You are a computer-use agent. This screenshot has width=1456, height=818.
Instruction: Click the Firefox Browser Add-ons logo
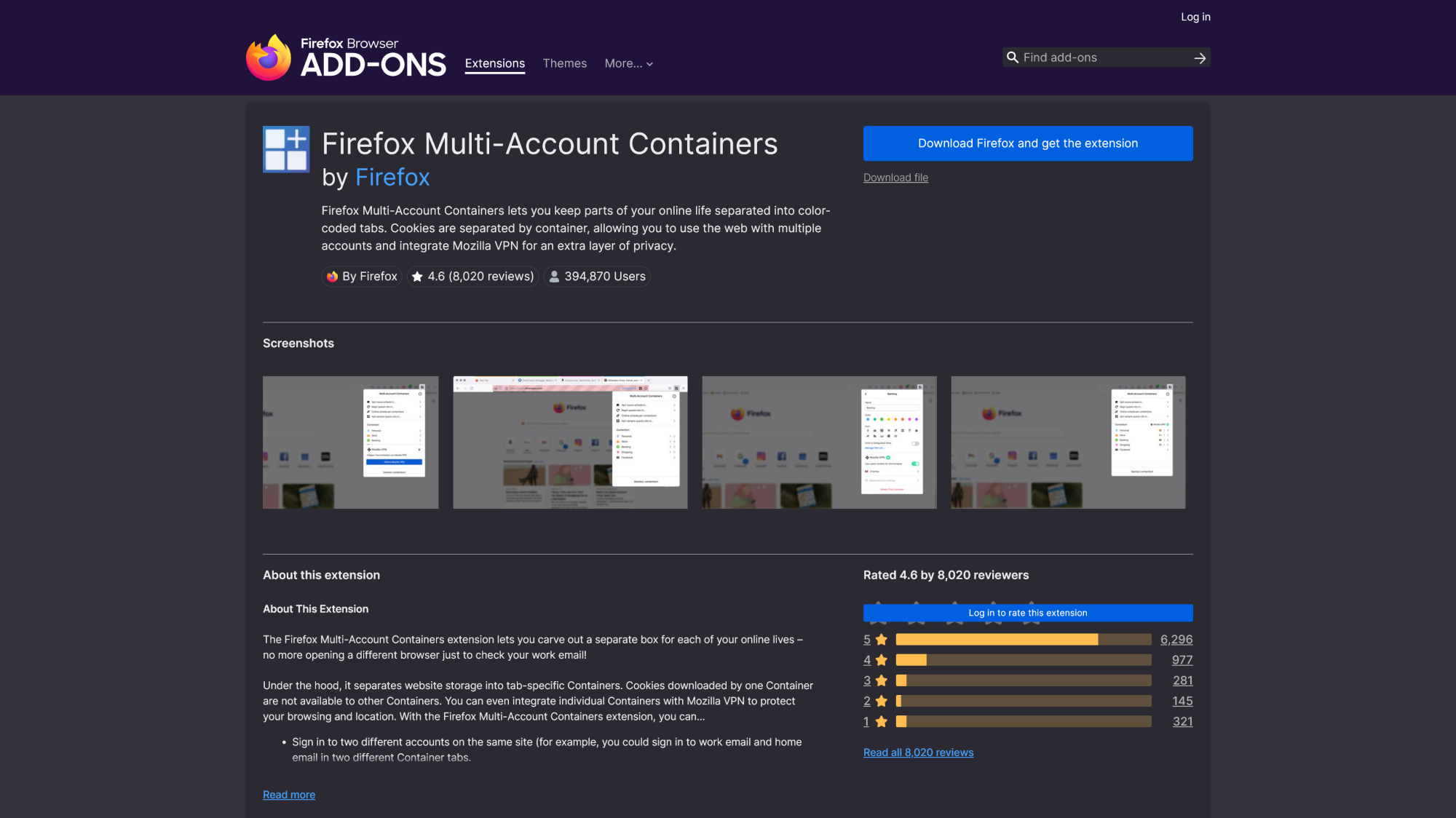pos(346,57)
